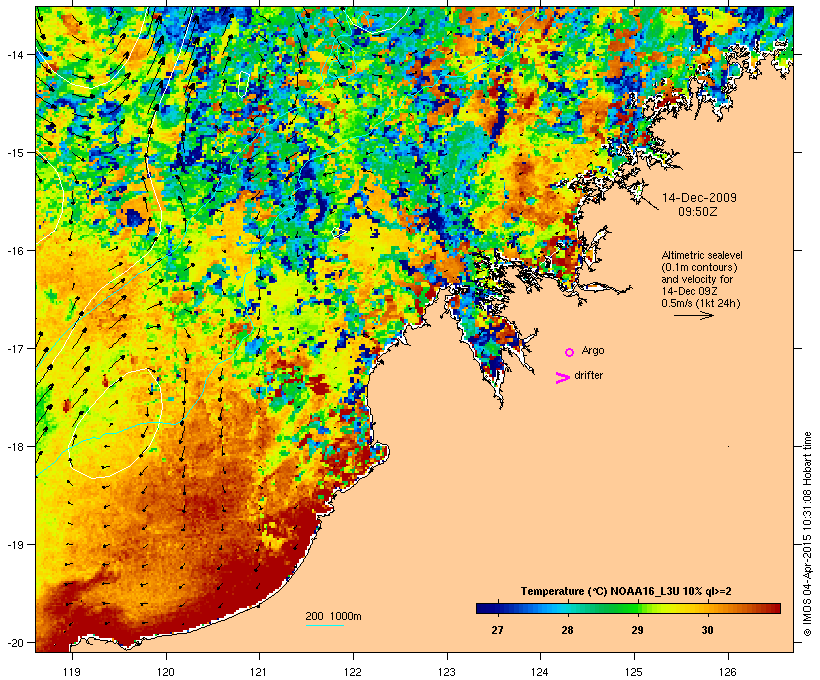
Task: Click the '125' longitude axis label
Action: pos(634,672)
